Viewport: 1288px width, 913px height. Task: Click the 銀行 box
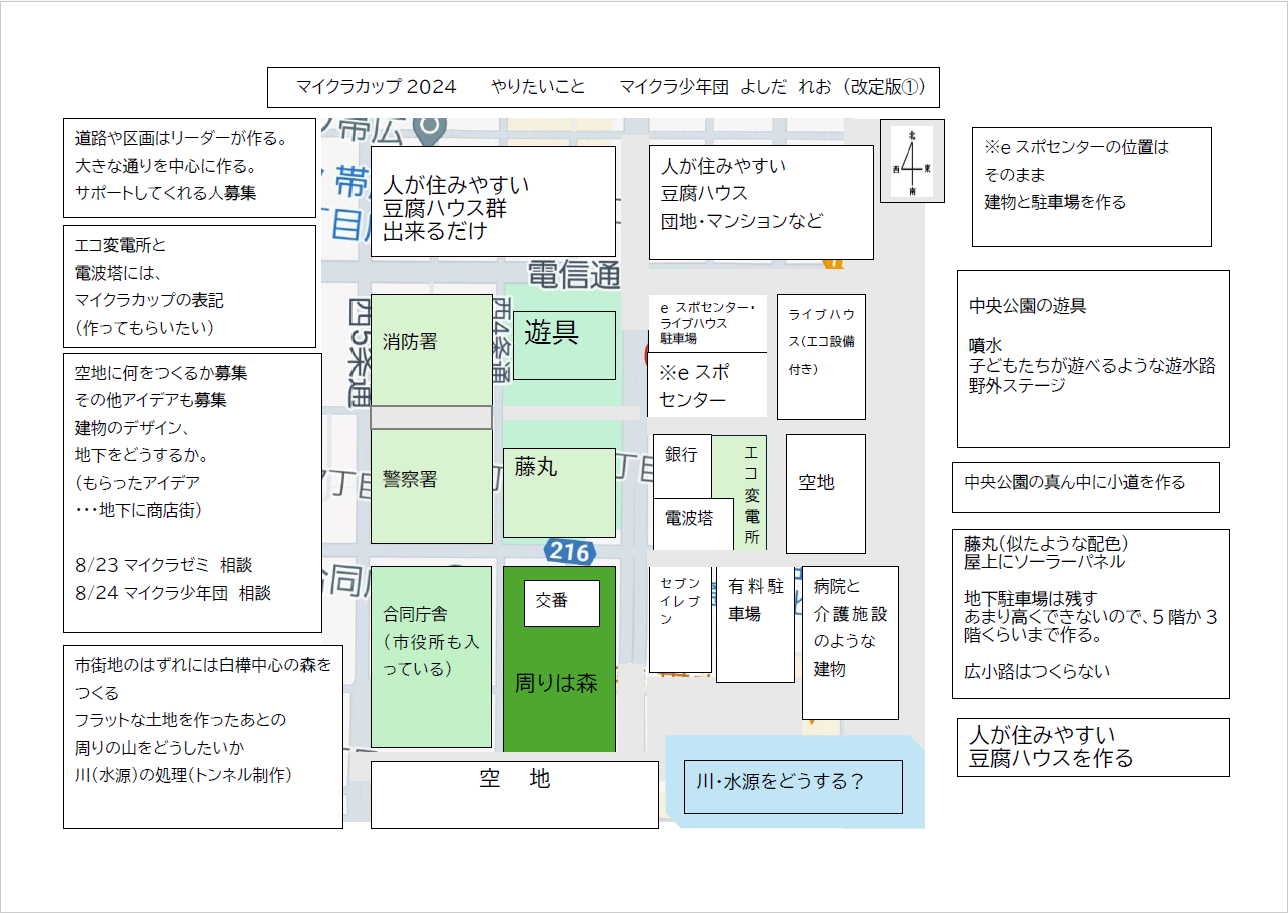pos(682,466)
